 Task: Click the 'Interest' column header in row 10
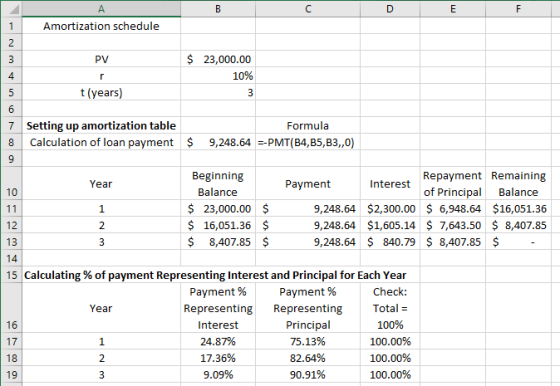[x=390, y=184]
